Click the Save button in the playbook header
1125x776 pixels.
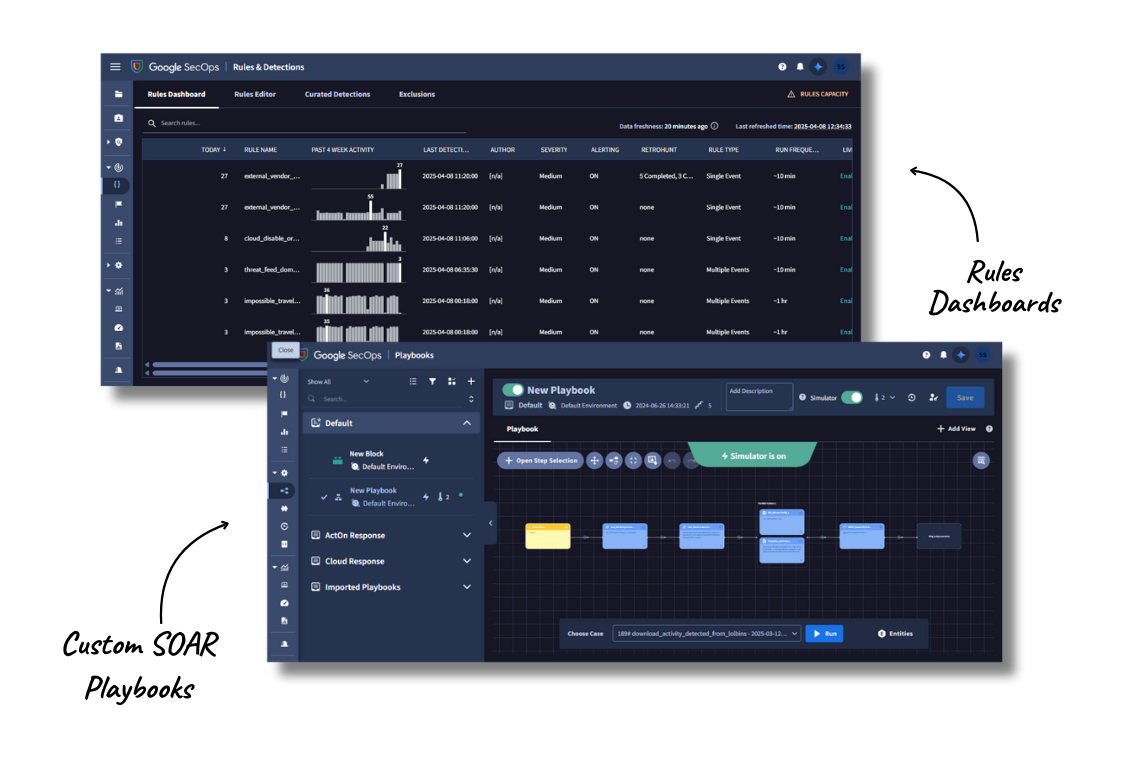tap(964, 397)
